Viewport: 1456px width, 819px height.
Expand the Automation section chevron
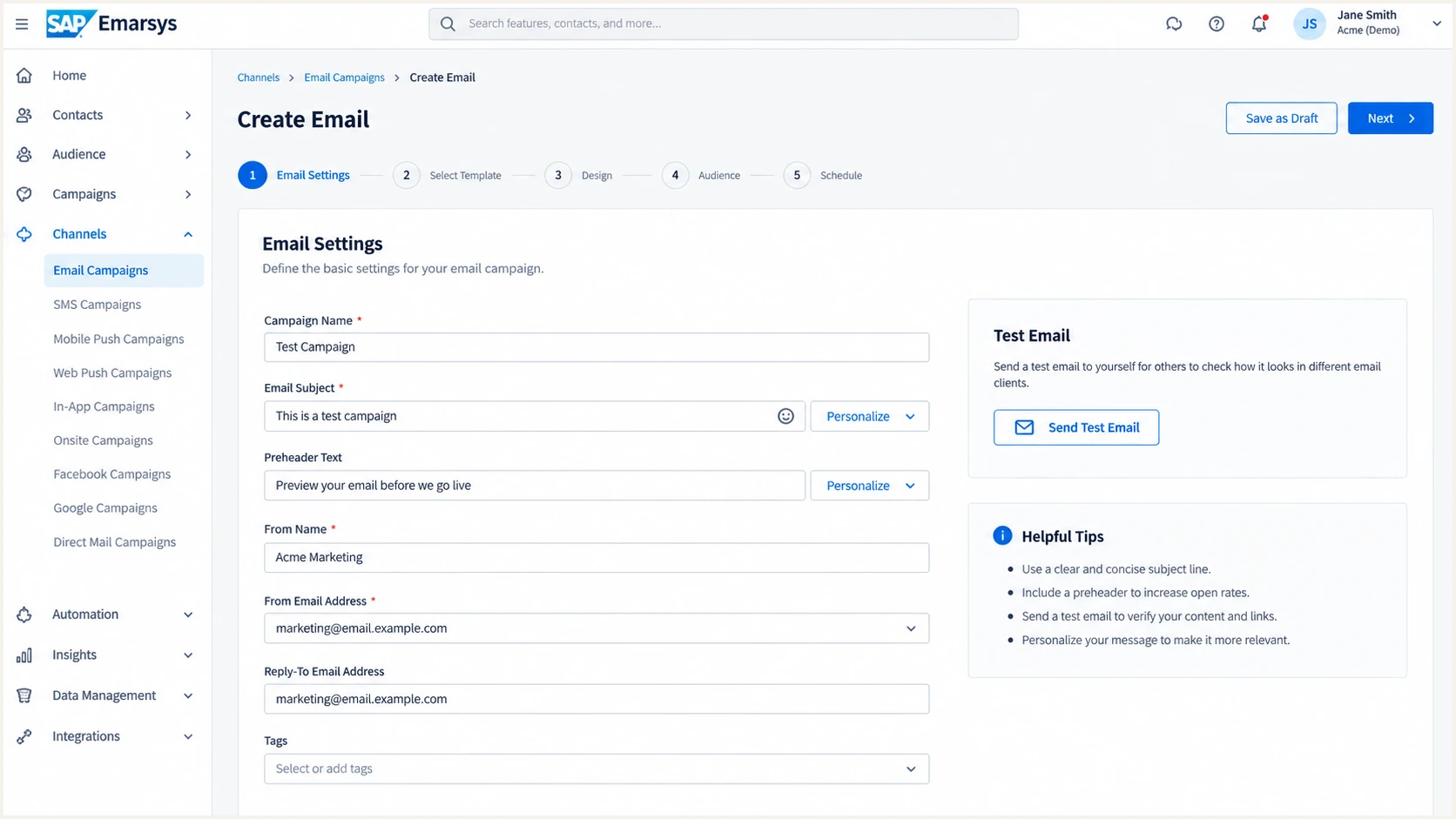point(188,614)
